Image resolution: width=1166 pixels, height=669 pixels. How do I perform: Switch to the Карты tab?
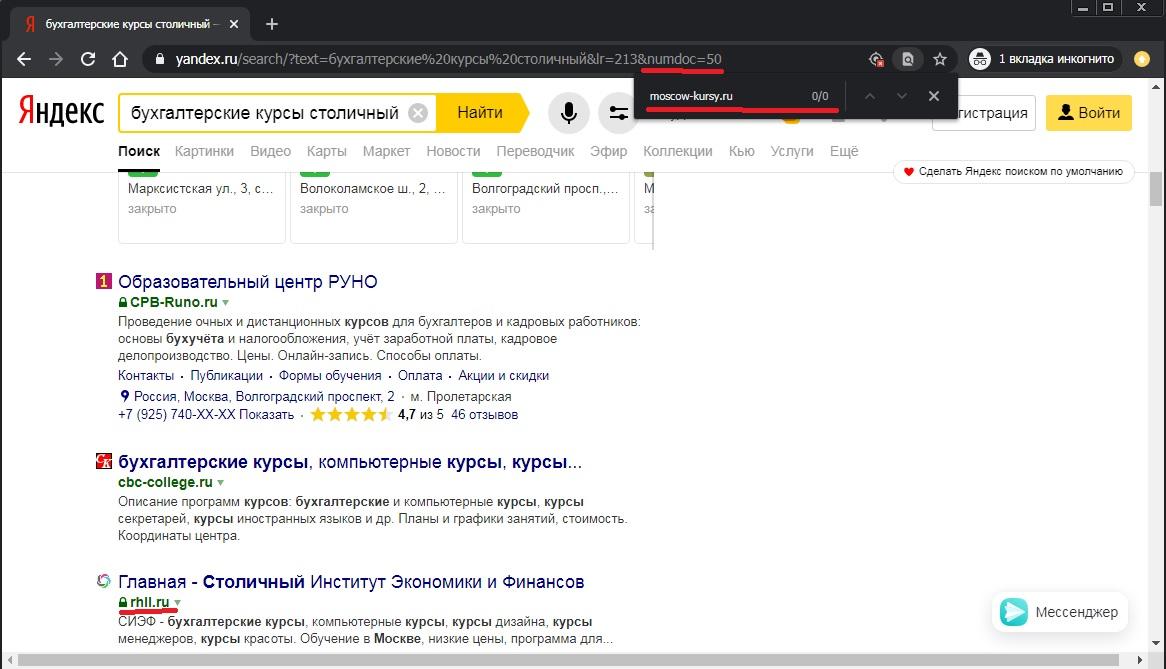327,151
